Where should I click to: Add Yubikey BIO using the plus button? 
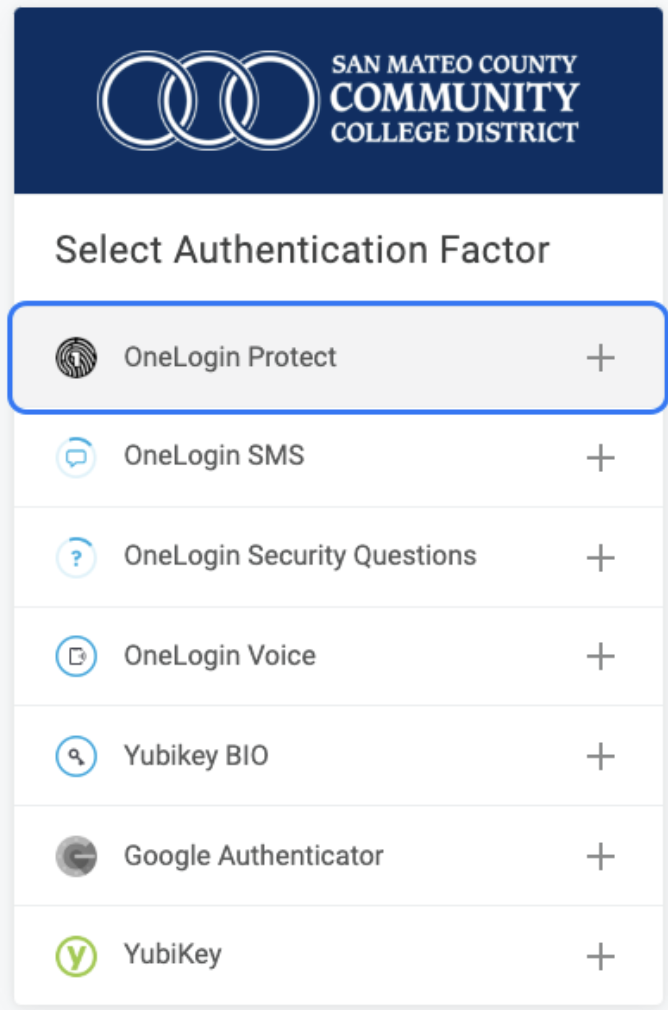coord(600,757)
